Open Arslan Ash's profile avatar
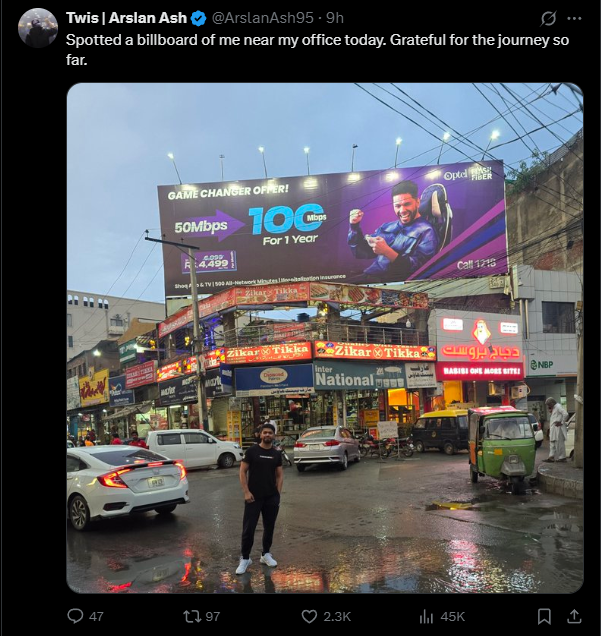This screenshot has height=636, width=601. tap(38, 28)
